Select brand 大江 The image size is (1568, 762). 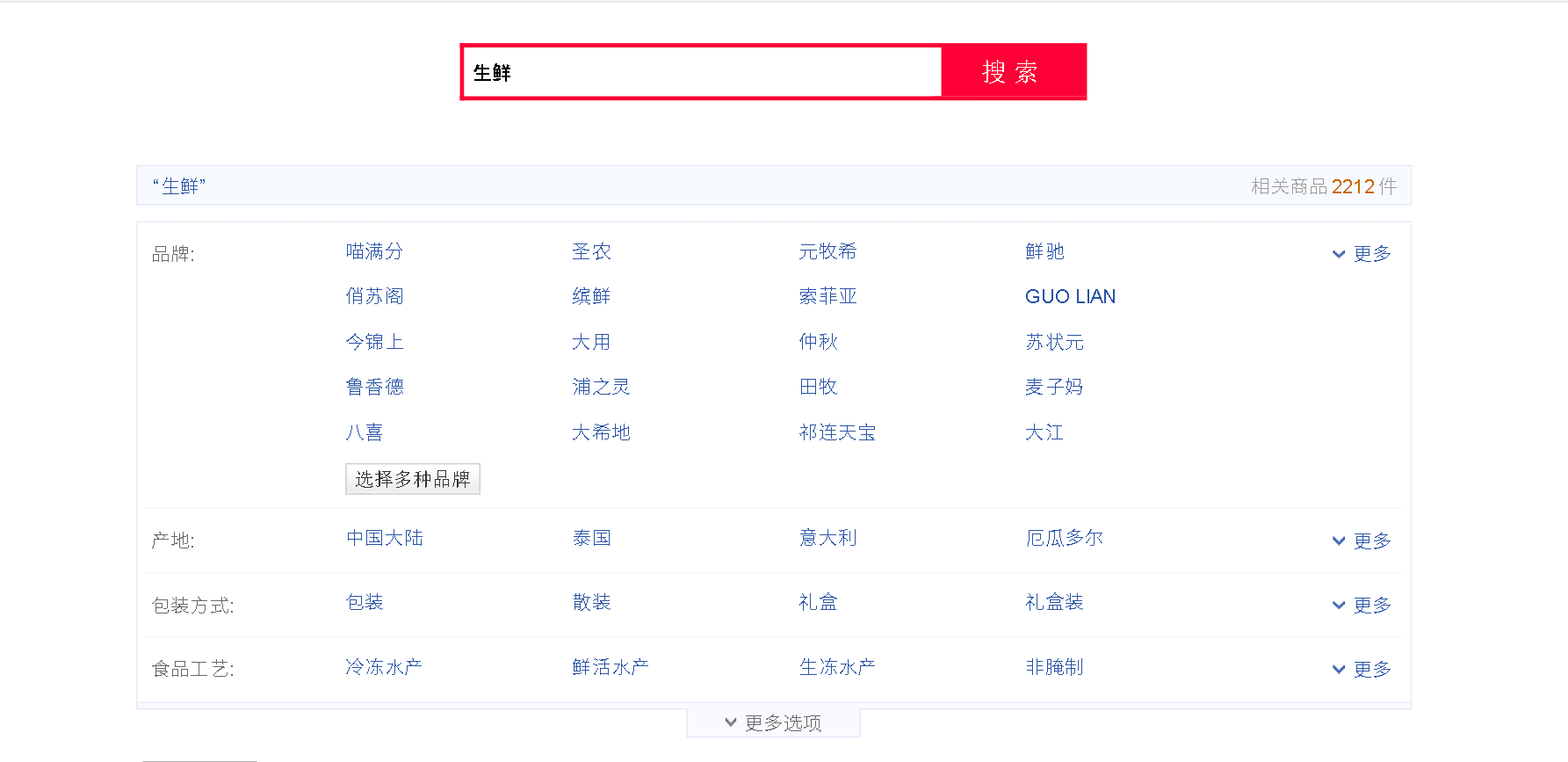[x=1044, y=432]
